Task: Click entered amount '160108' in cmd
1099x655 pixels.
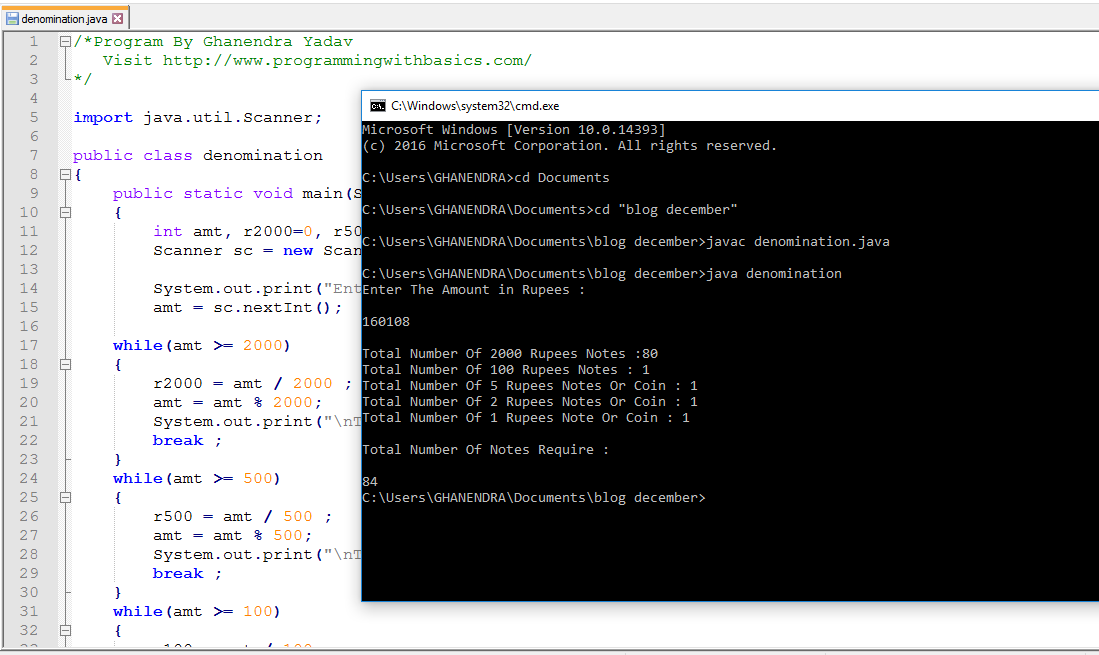Action: pos(386,322)
